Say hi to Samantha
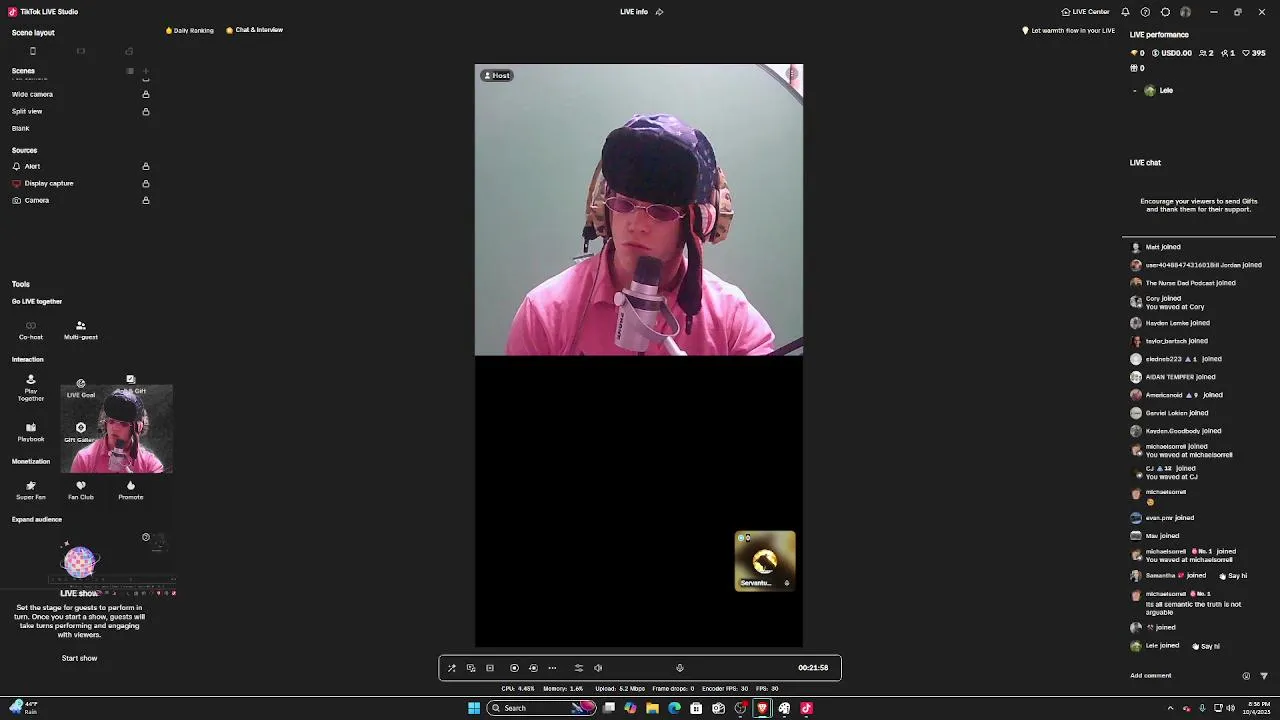Image resolution: width=1280 pixels, height=720 pixels. point(1233,576)
